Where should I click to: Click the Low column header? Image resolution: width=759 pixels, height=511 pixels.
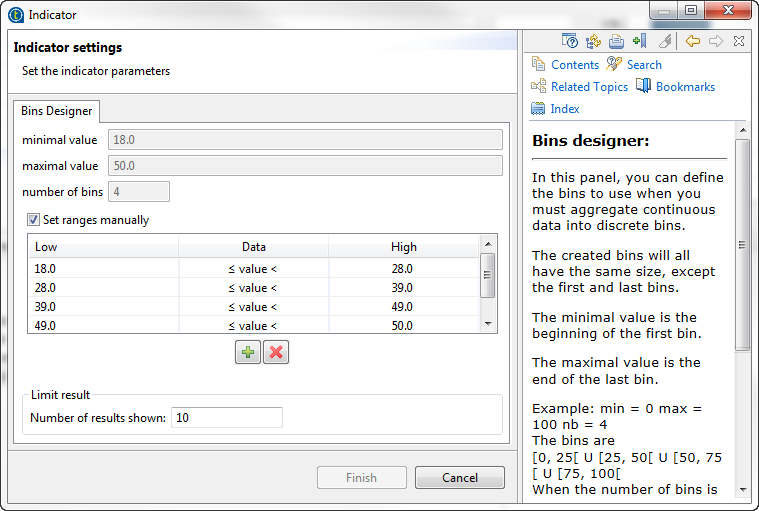(x=103, y=247)
